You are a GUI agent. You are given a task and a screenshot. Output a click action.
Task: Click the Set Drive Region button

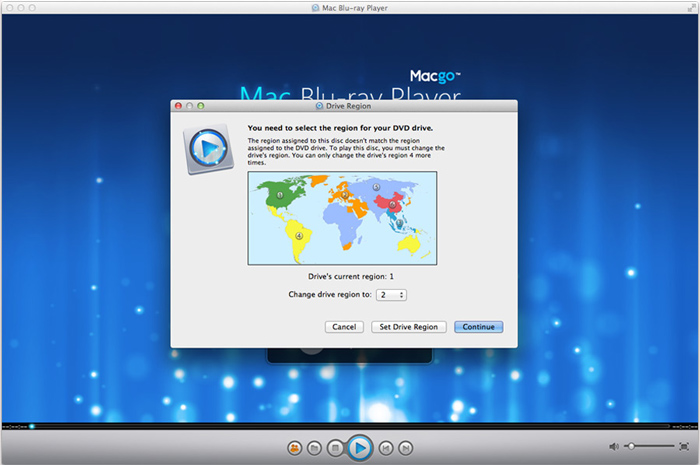click(x=408, y=327)
